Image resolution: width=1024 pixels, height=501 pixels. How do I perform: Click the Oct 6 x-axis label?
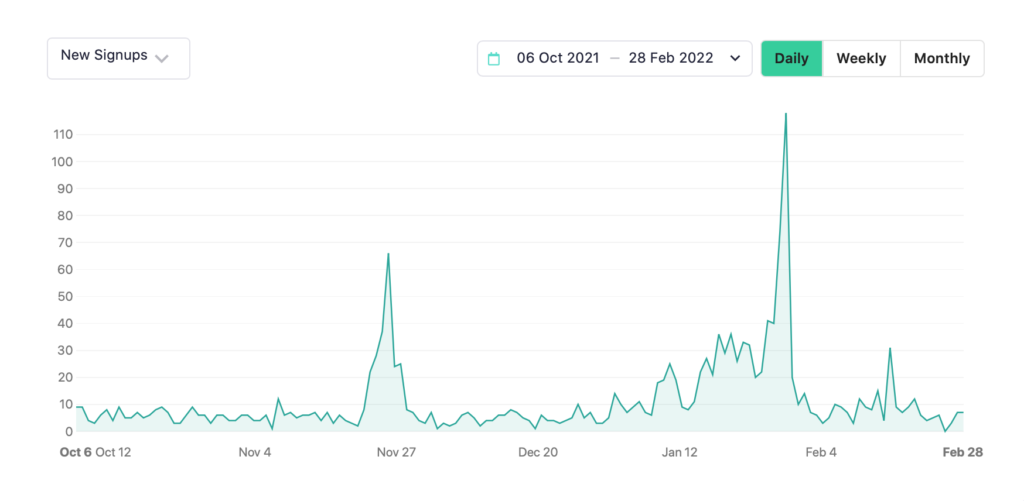click(75, 452)
